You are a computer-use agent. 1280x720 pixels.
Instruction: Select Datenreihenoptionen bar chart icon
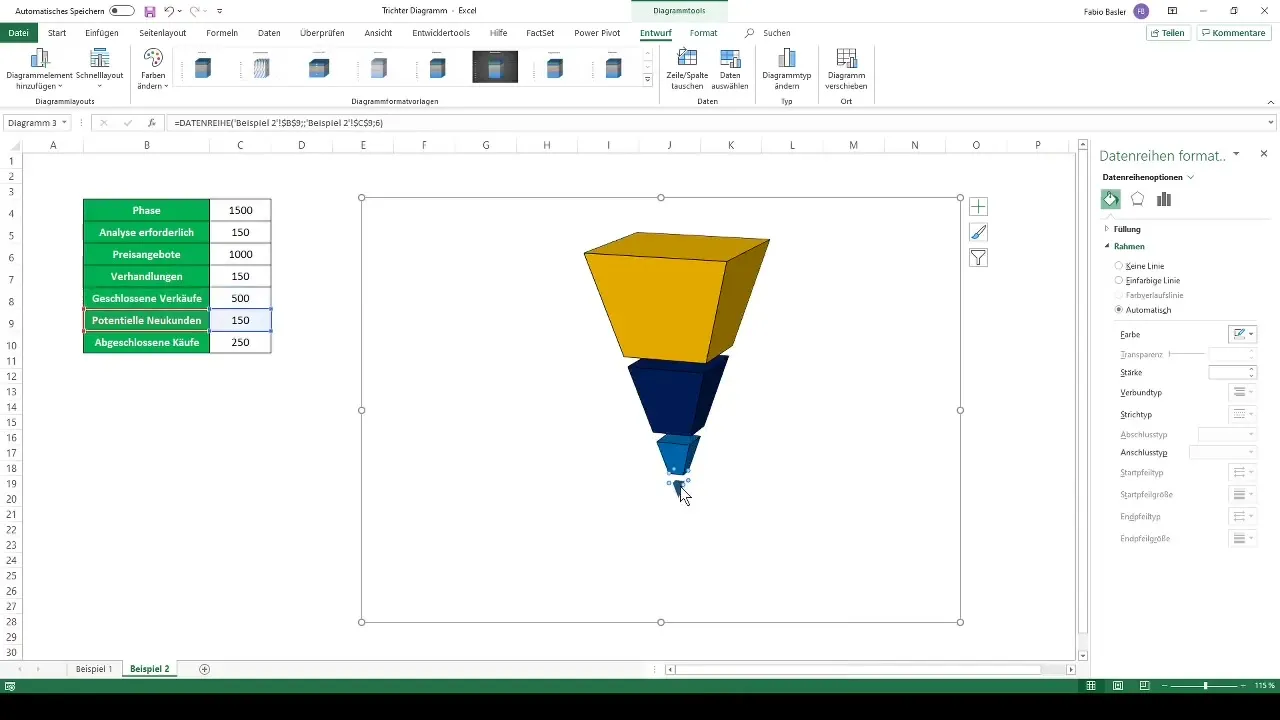(x=1163, y=199)
